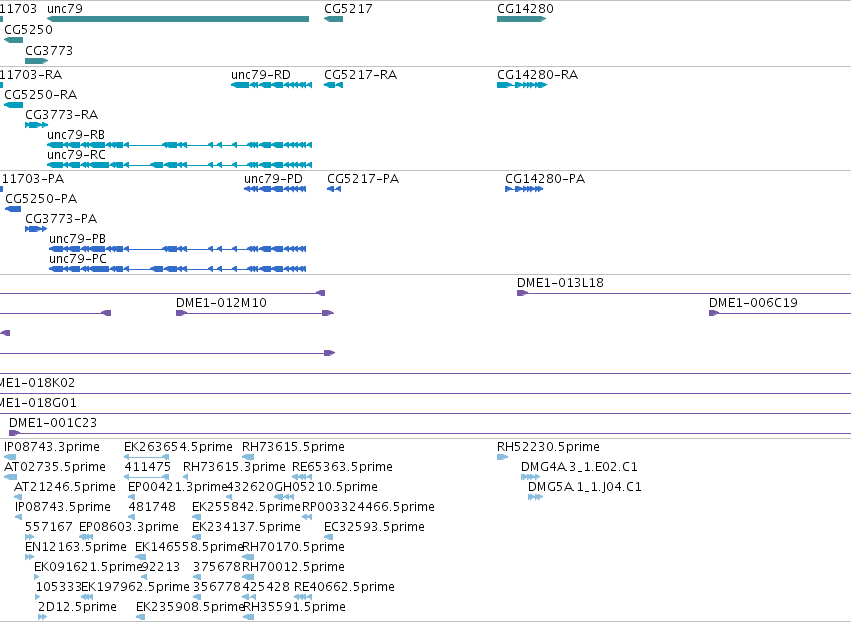
Task: Click the 356778 EST label
Action: click(x=217, y=587)
